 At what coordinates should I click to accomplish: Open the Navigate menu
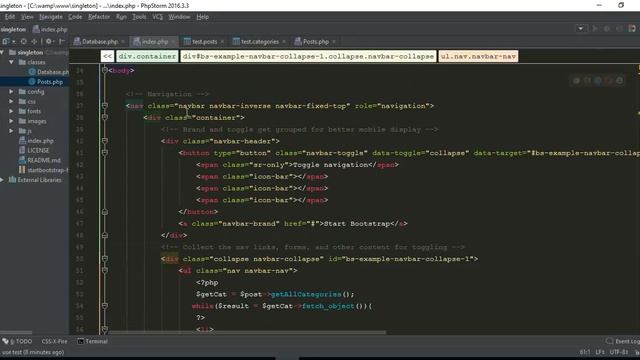pyautogui.click(x=51, y=17)
